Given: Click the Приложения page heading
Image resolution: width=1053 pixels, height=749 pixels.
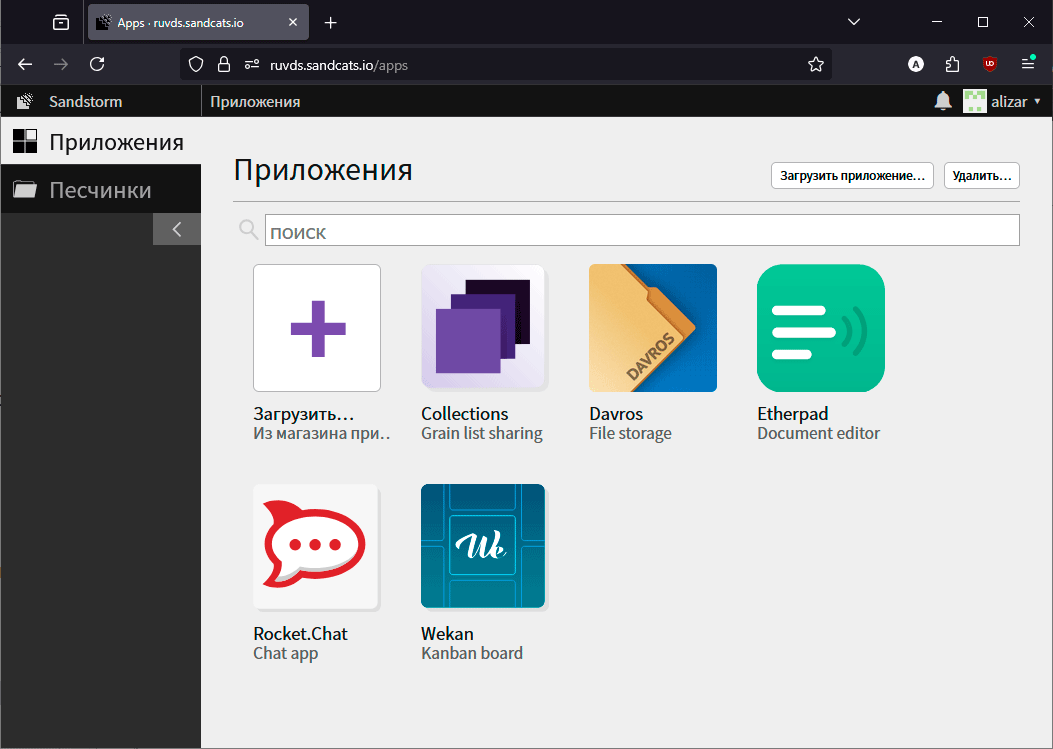Looking at the screenshot, I should click(323, 169).
